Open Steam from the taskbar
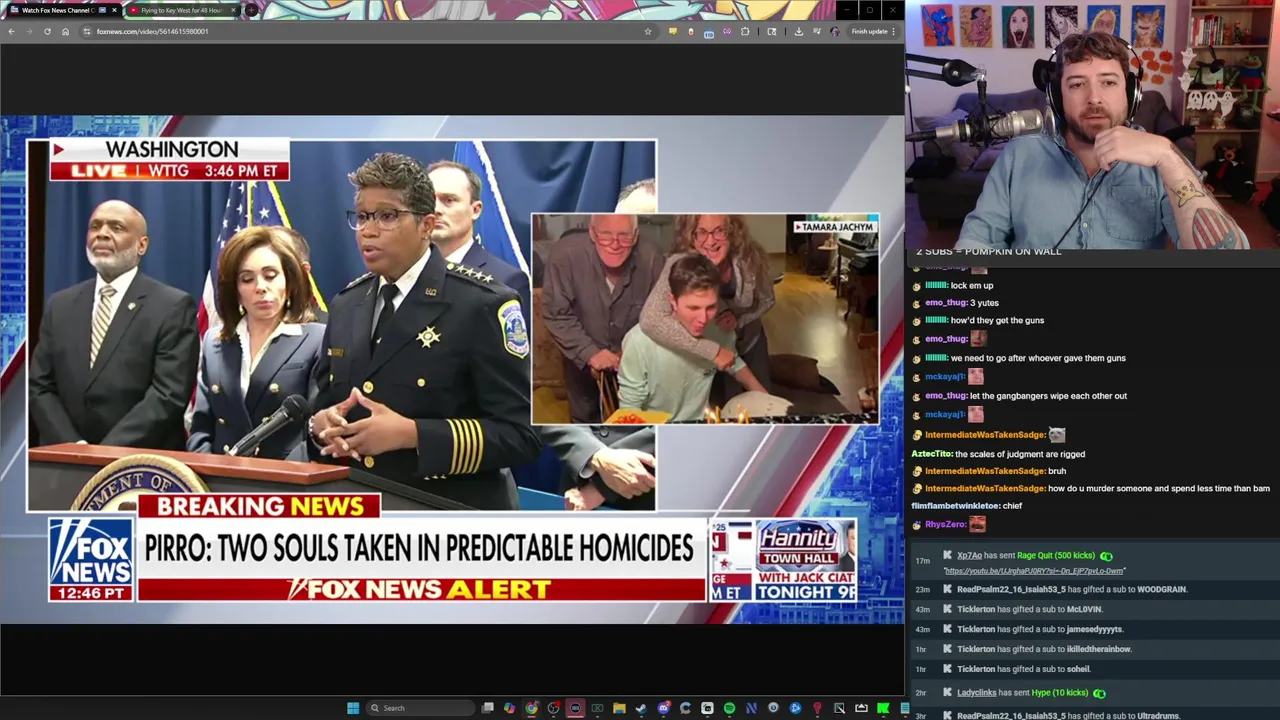Viewport: 1280px width, 720px height. [641, 708]
